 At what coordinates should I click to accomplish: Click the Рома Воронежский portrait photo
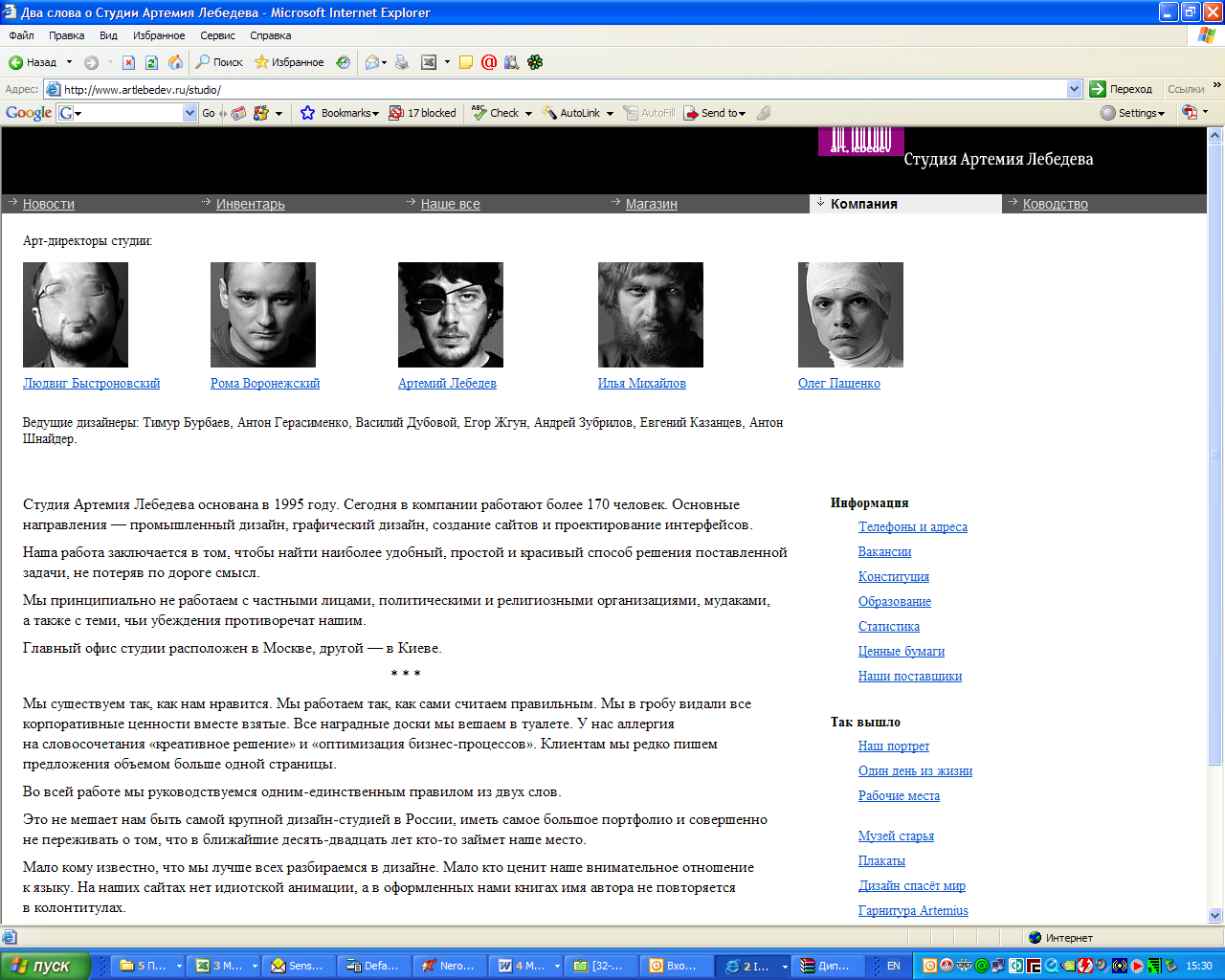point(263,315)
